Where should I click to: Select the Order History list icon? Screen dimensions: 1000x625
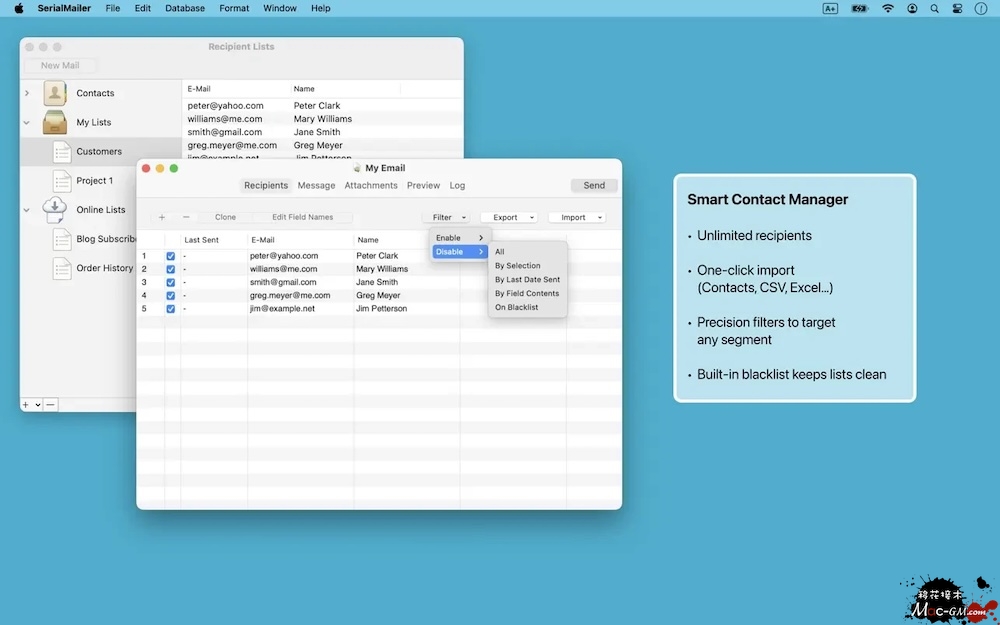tap(61, 268)
